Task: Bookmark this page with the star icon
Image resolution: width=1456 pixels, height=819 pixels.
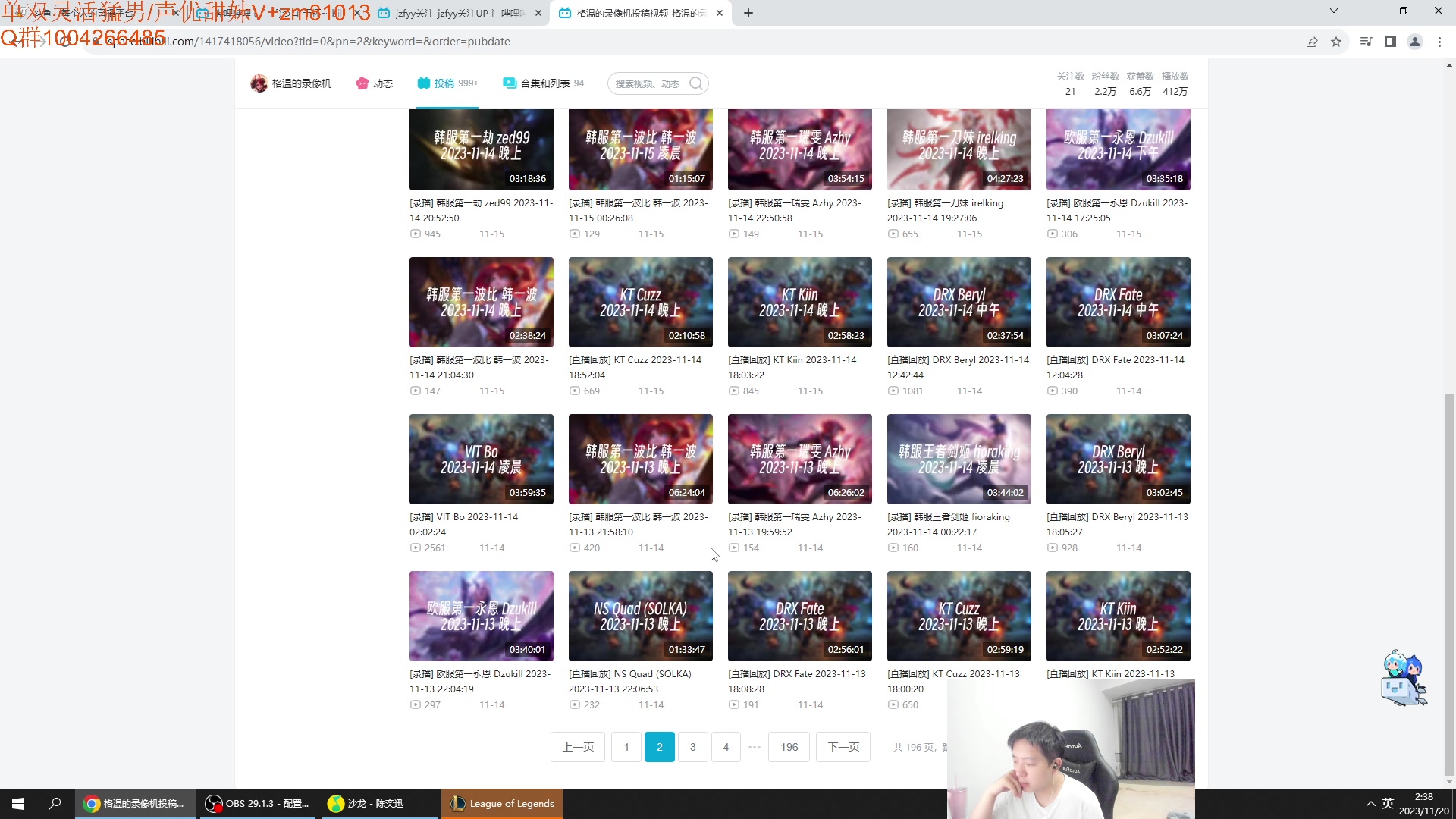Action: pyautogui.click(x=1336, y=42)
